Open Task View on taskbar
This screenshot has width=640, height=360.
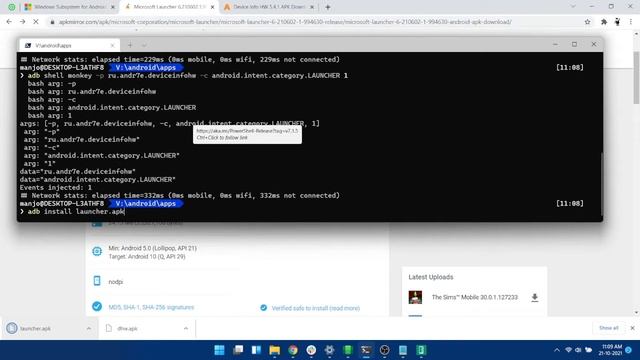pos(238,350)
